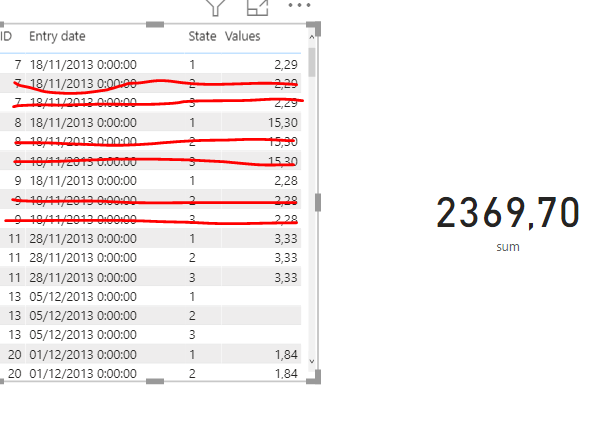The width and height of the screenshot is (610, 428).
Task: Click the 05/12/2013 date in state 2 row
Action: (x=83, y=315)
